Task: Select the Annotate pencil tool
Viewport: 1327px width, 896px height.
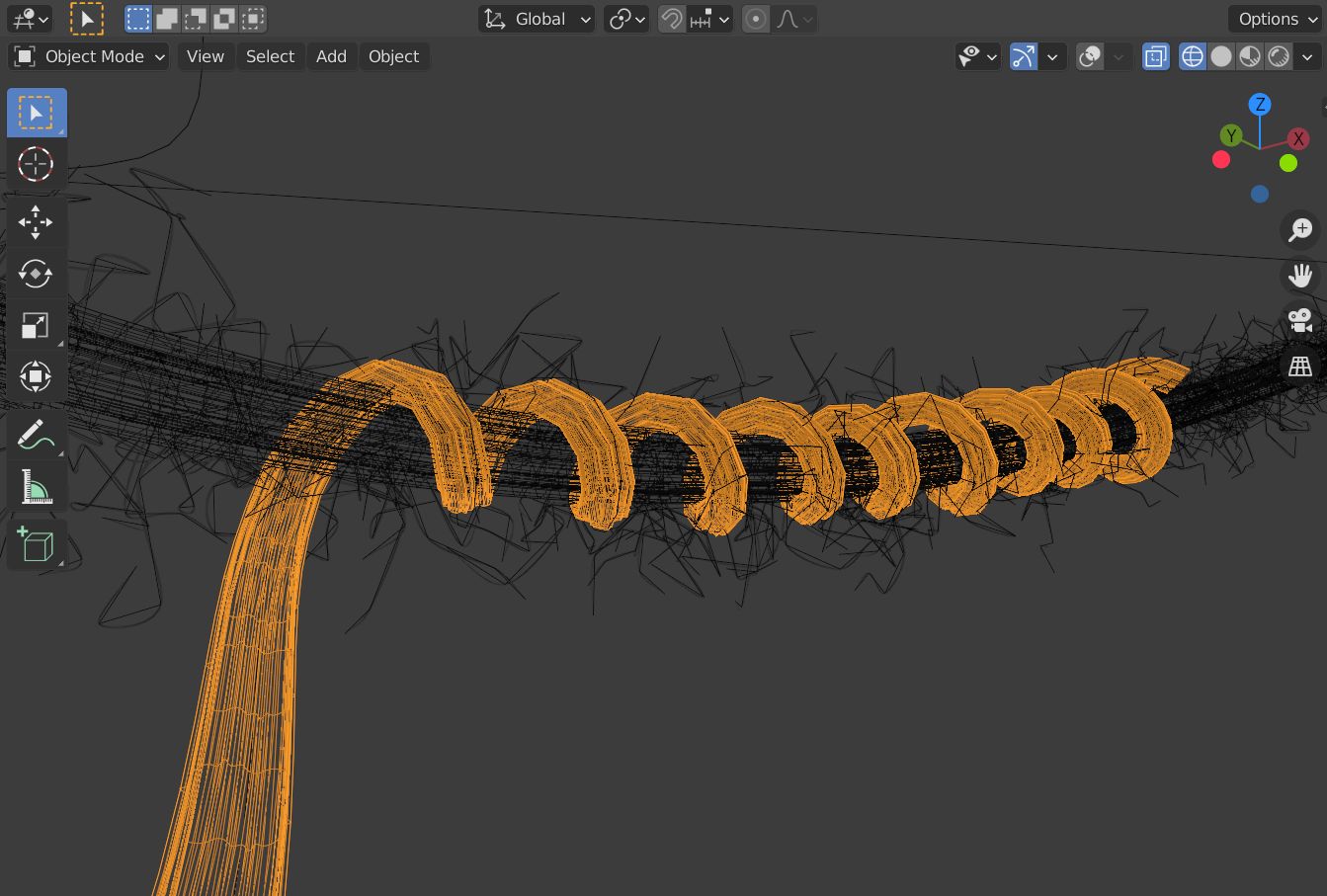Action: coord(36,435)
